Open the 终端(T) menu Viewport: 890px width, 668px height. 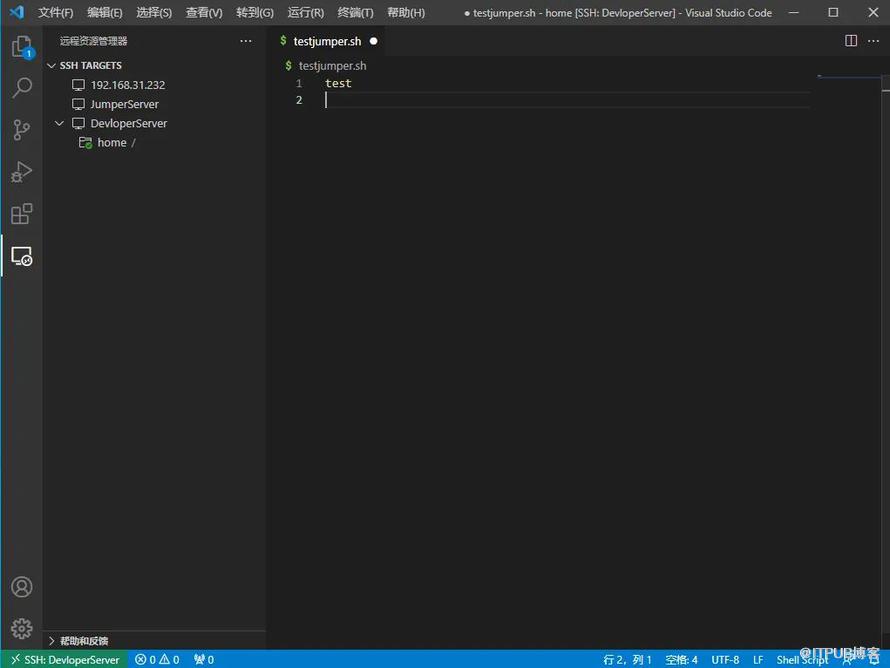tap(355, 13)
